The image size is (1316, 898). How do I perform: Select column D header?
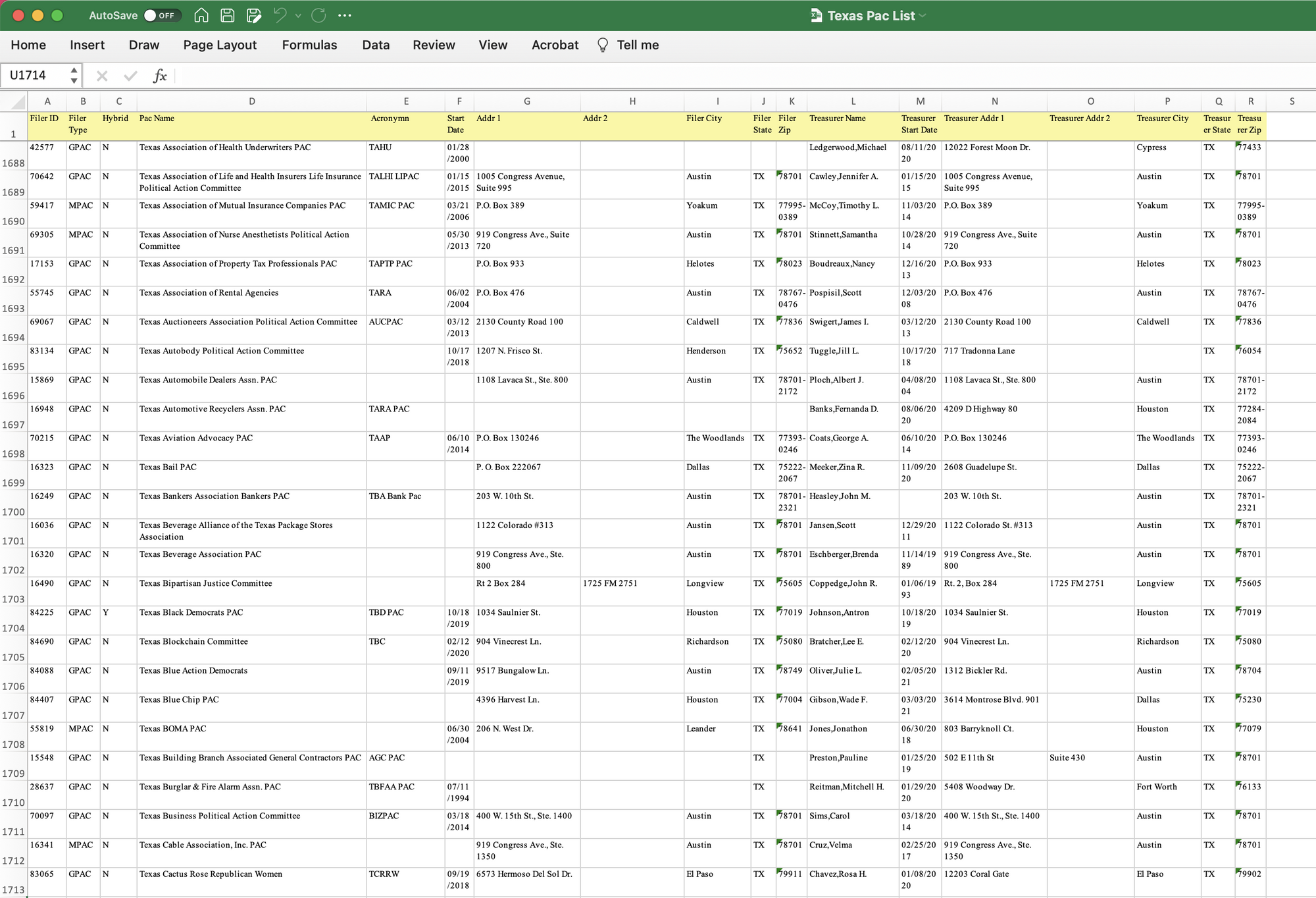point(251,101)
